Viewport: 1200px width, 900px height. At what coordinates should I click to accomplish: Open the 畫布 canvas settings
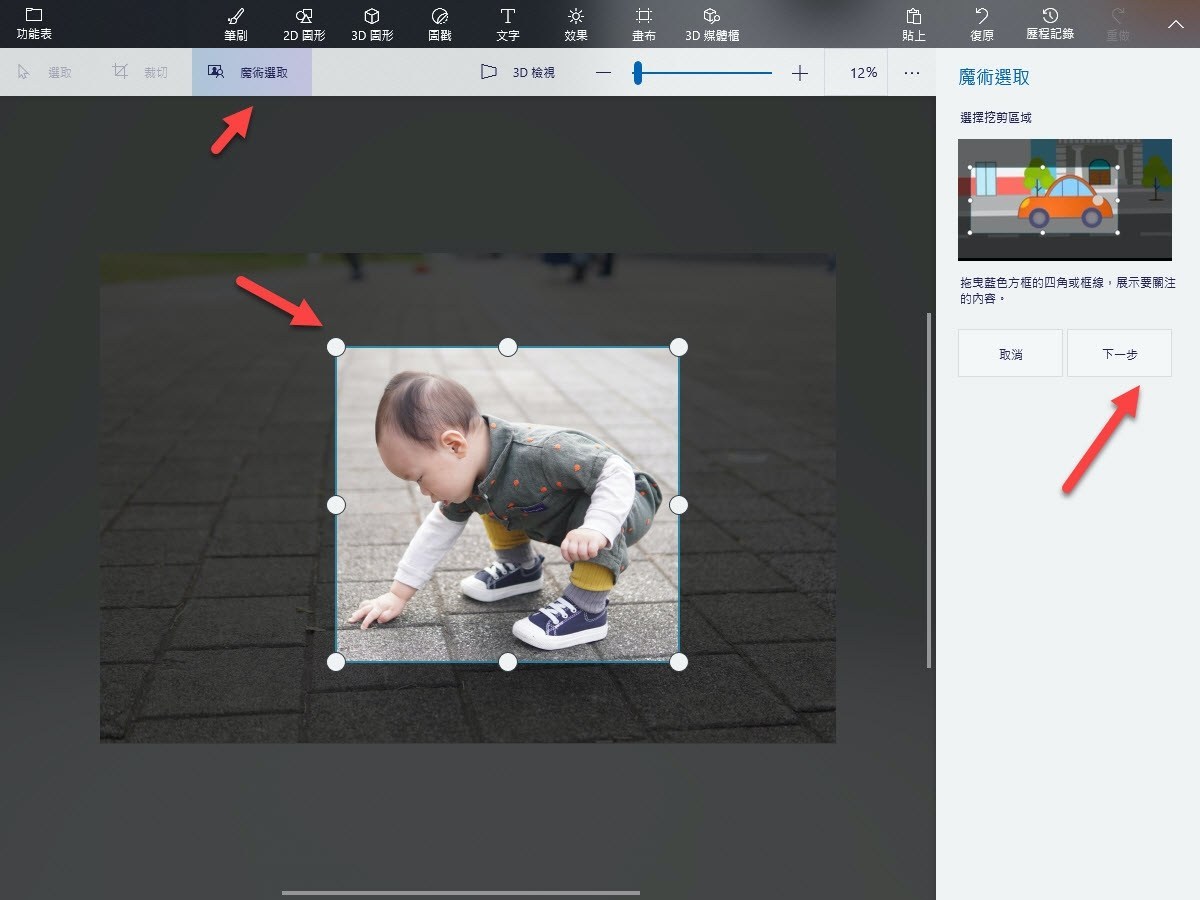point(644,24)
